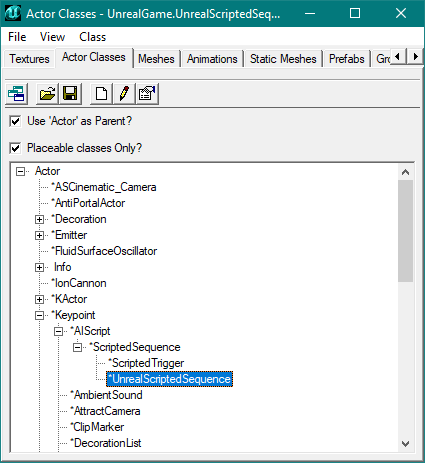Select *ASCinematic_Camera in the tree
425x463 pixels.
pos(104,187)
